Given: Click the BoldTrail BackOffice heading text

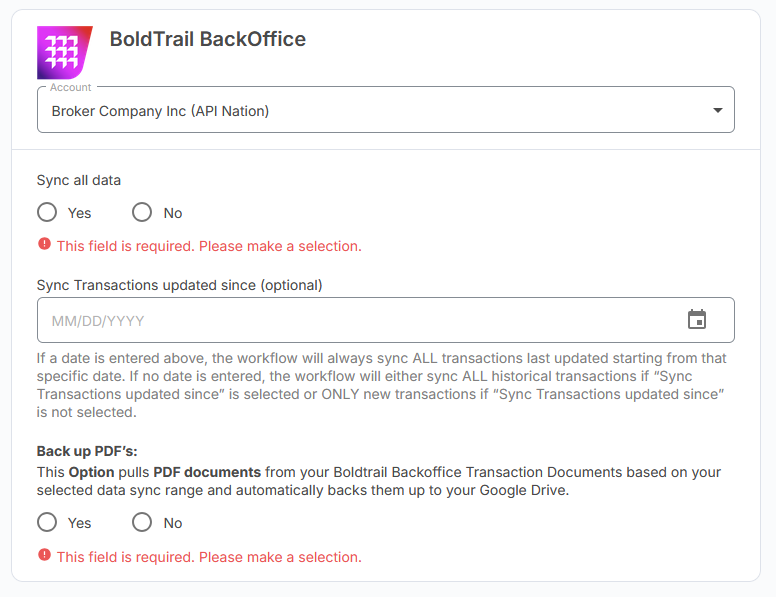Looking at the screenshot, I should pos(207,39).
